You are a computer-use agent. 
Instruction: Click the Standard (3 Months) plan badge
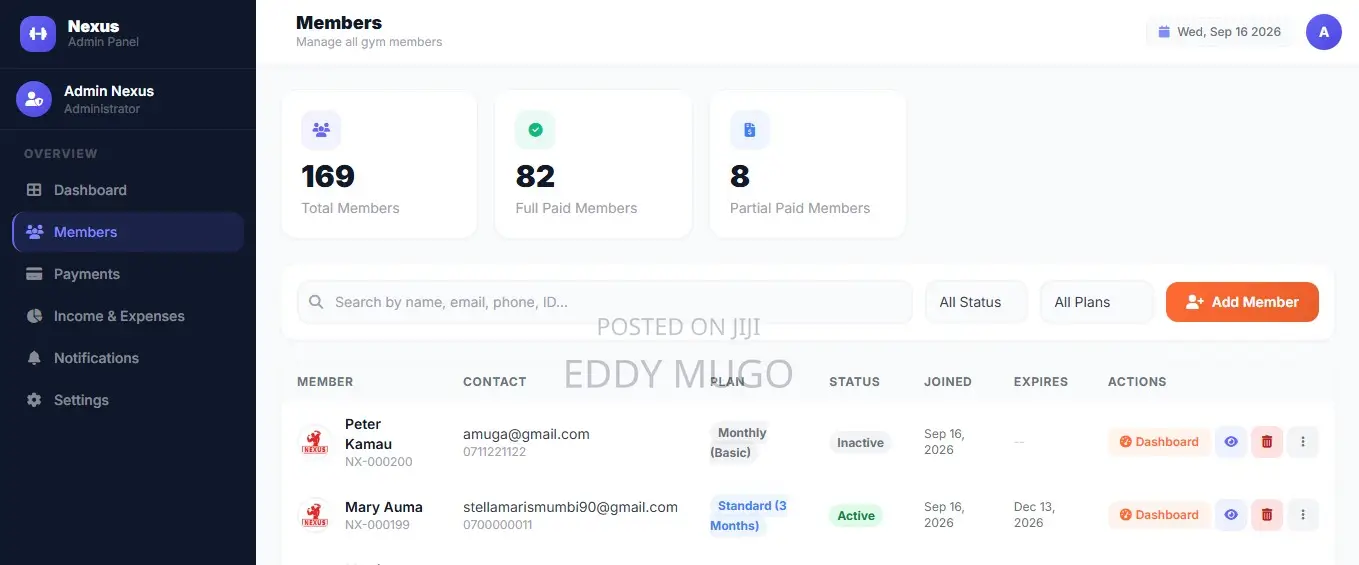point(749,516)
